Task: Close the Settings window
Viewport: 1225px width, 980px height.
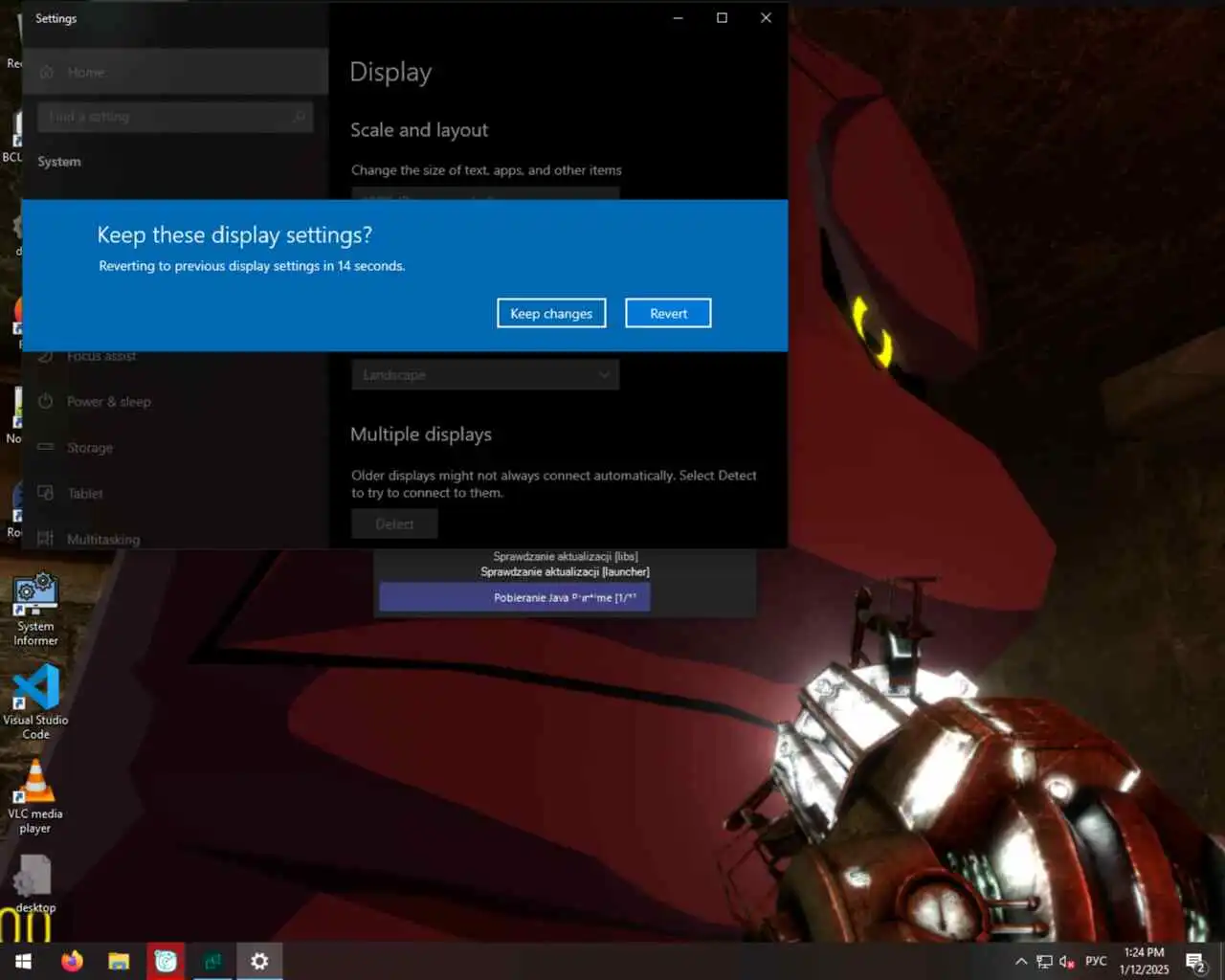Action: 766,18
